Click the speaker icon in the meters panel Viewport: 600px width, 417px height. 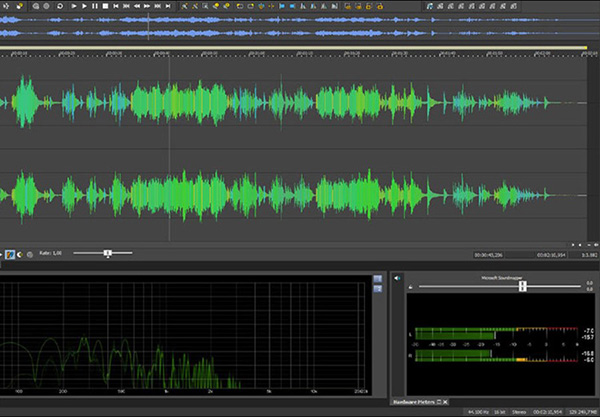tap(398, 277)
